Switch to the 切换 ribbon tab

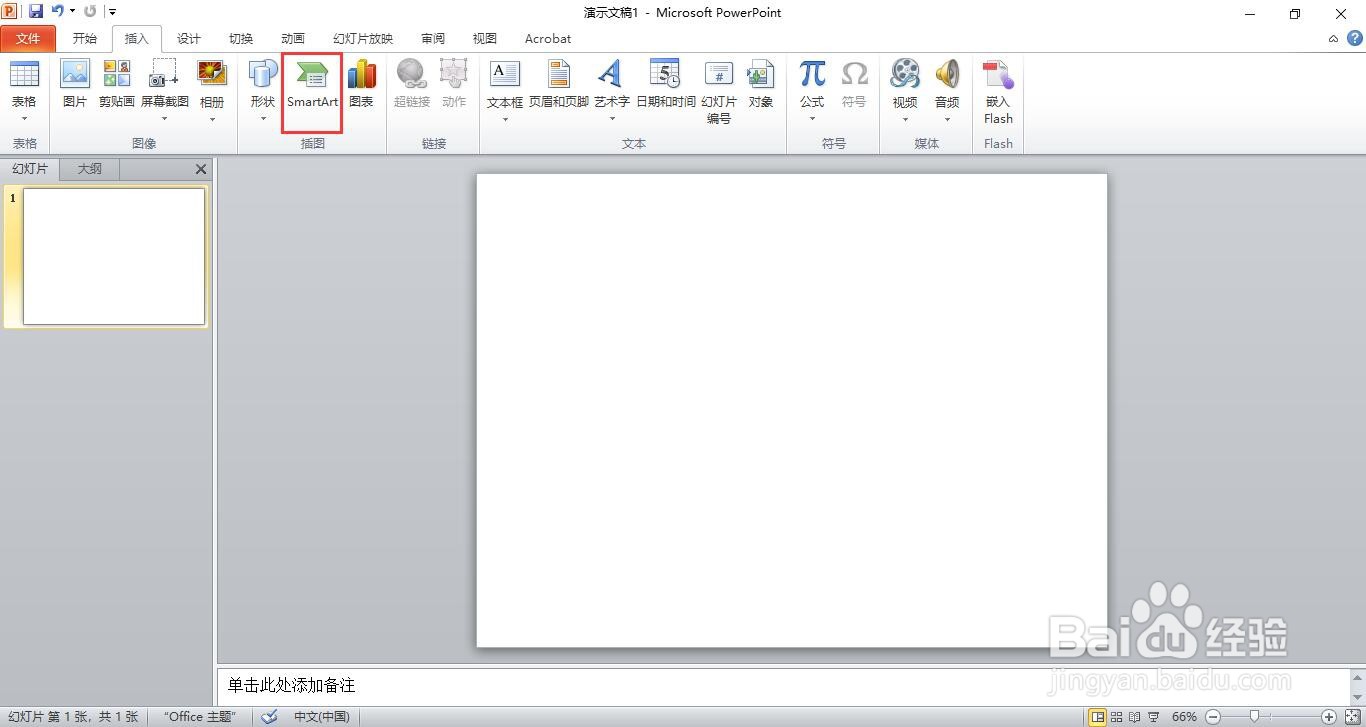pos(241,39)
